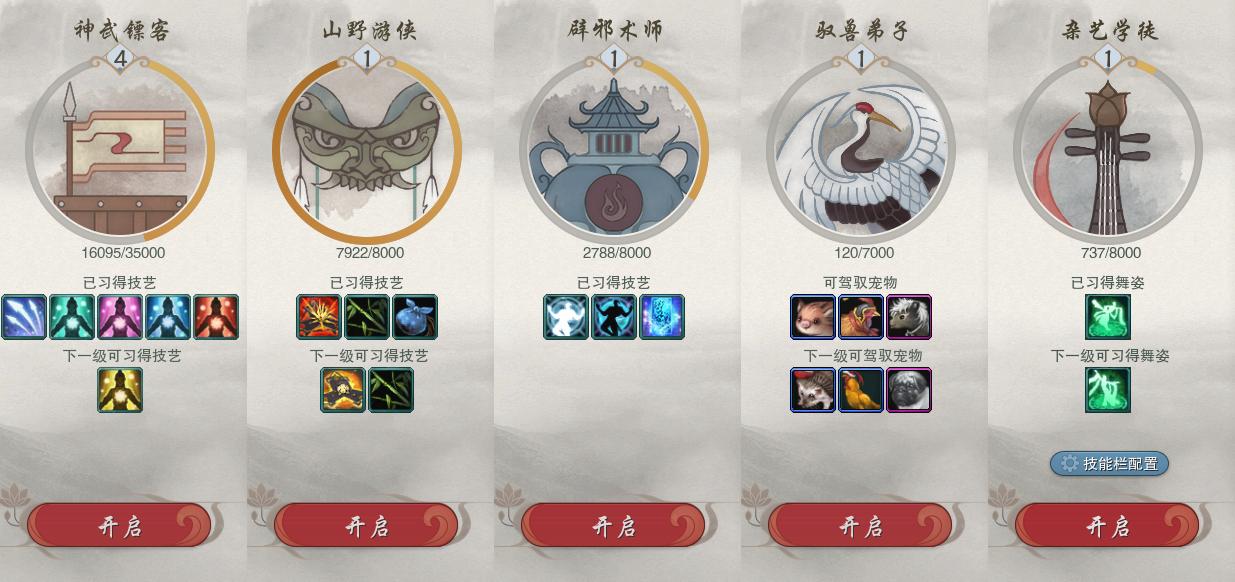Select the pug dog pet icon
Image resolution: width=1235 pixels, height=582 pixels.
(909, 390)
